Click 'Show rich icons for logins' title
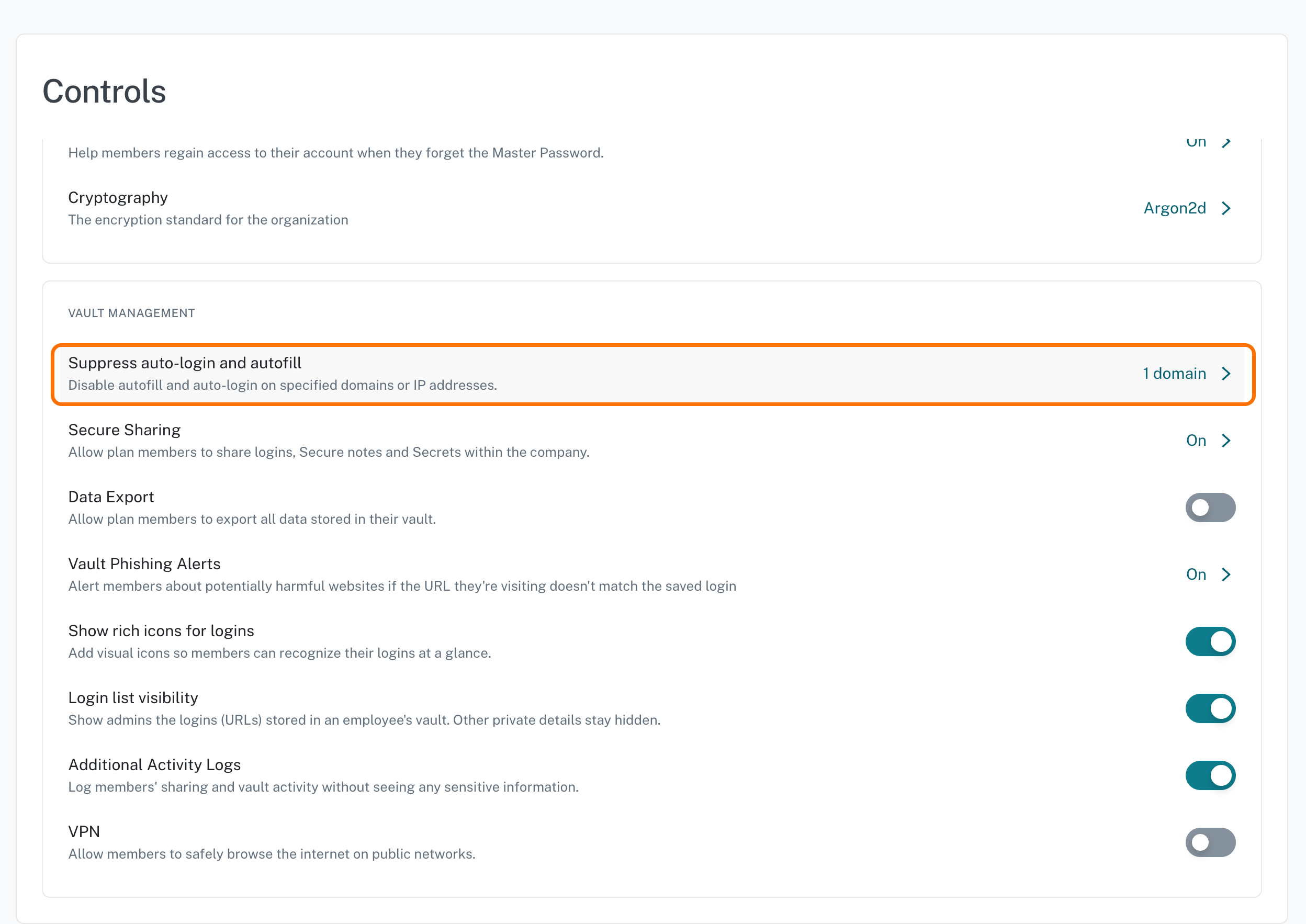The height and width of the screenshot is (924, 1306). click(161, 631)
